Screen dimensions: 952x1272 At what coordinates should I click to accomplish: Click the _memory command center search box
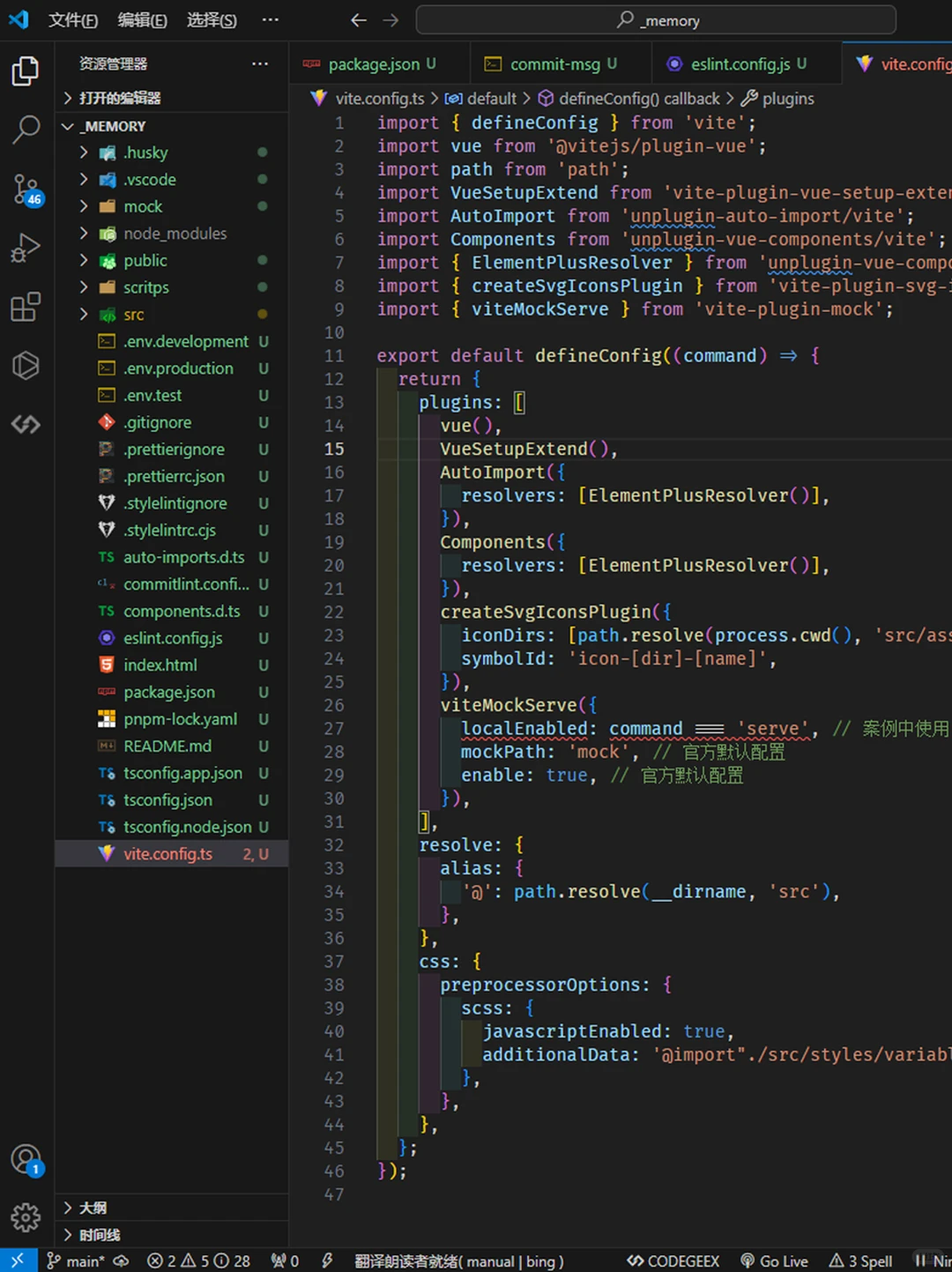point(656,19)
